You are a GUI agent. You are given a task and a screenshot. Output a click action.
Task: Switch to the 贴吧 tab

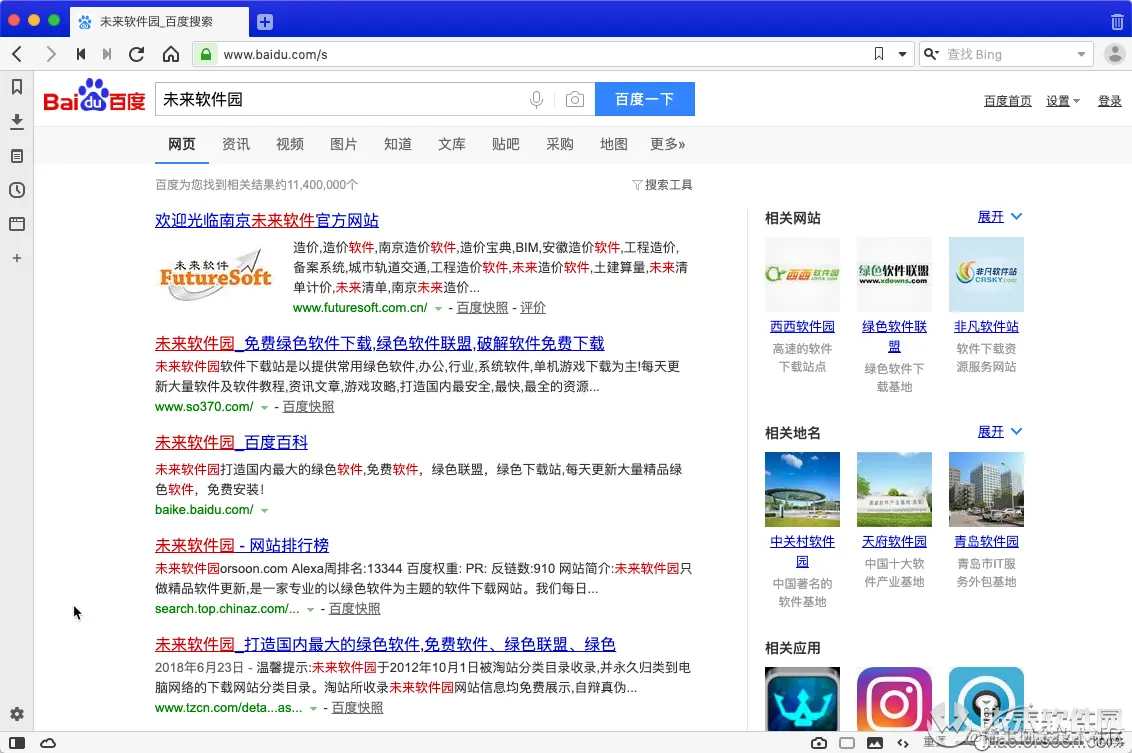[505, 144]
